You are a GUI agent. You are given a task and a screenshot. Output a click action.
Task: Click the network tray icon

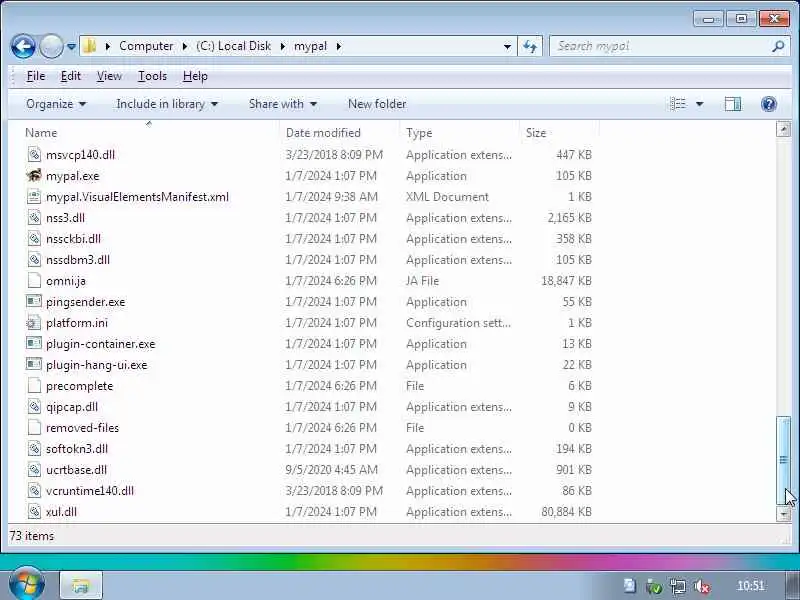pyautogui.click(x=678, y=586)
